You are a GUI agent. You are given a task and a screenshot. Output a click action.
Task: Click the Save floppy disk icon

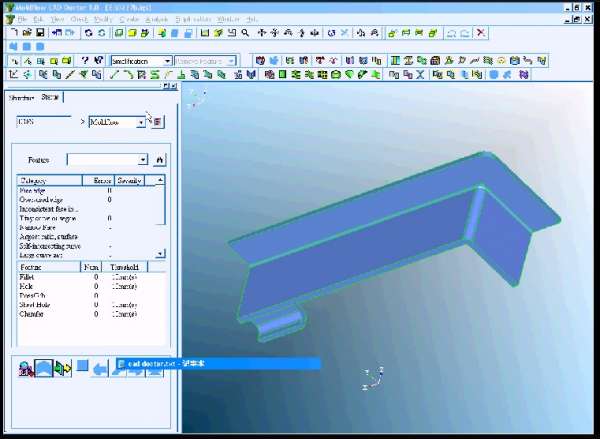(40, 33)
